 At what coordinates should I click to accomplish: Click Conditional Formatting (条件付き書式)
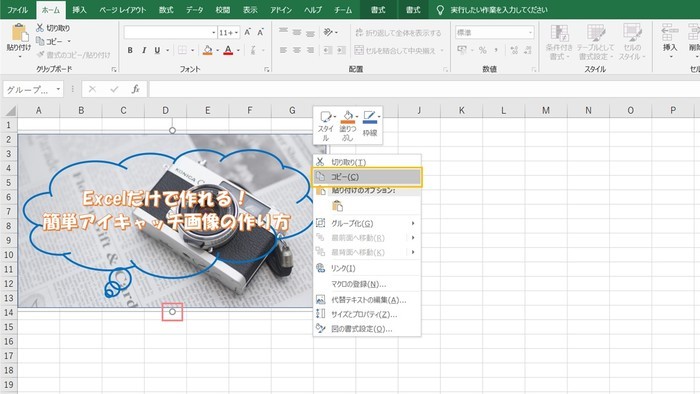[x=559, y=42]
